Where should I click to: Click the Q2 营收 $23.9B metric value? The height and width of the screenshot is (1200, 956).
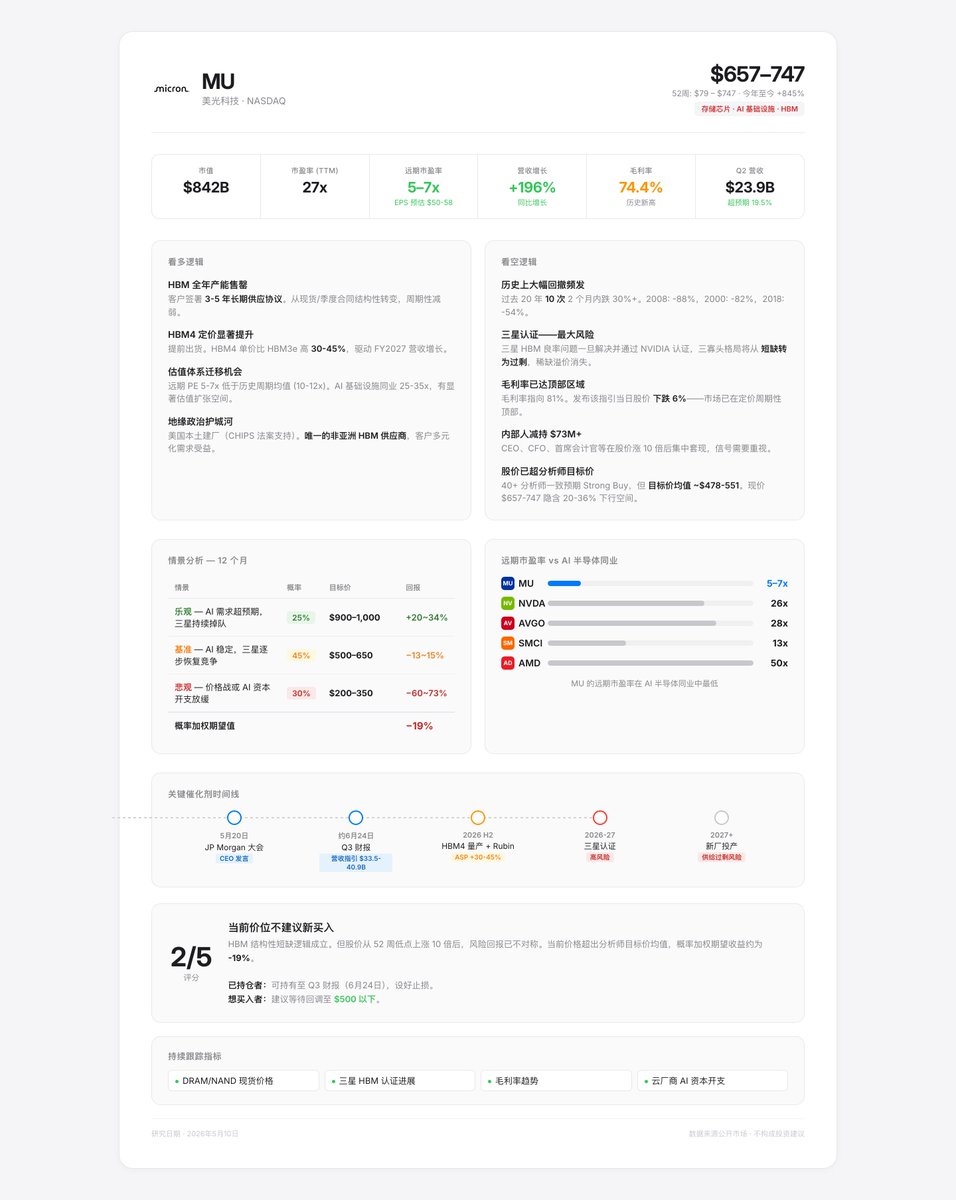(750, 187)
